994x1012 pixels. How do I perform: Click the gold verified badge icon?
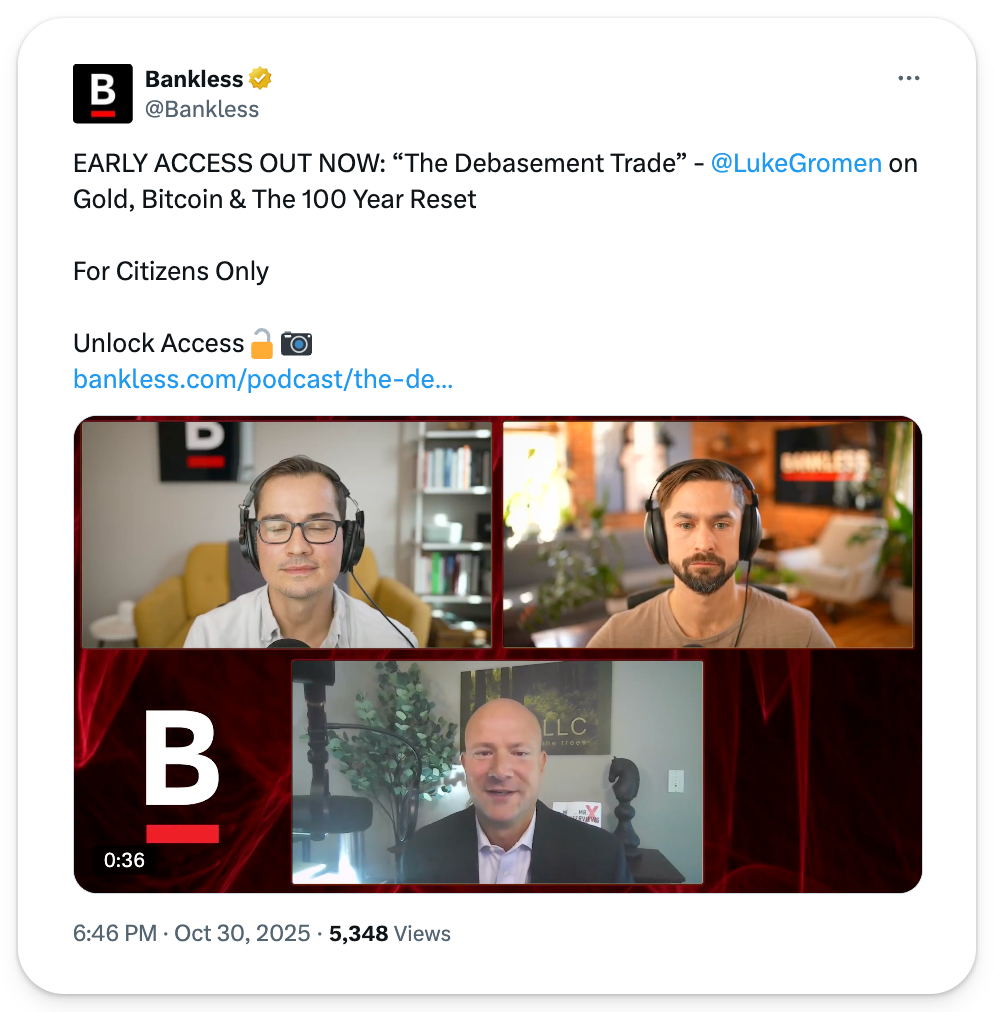coord(260,79)
